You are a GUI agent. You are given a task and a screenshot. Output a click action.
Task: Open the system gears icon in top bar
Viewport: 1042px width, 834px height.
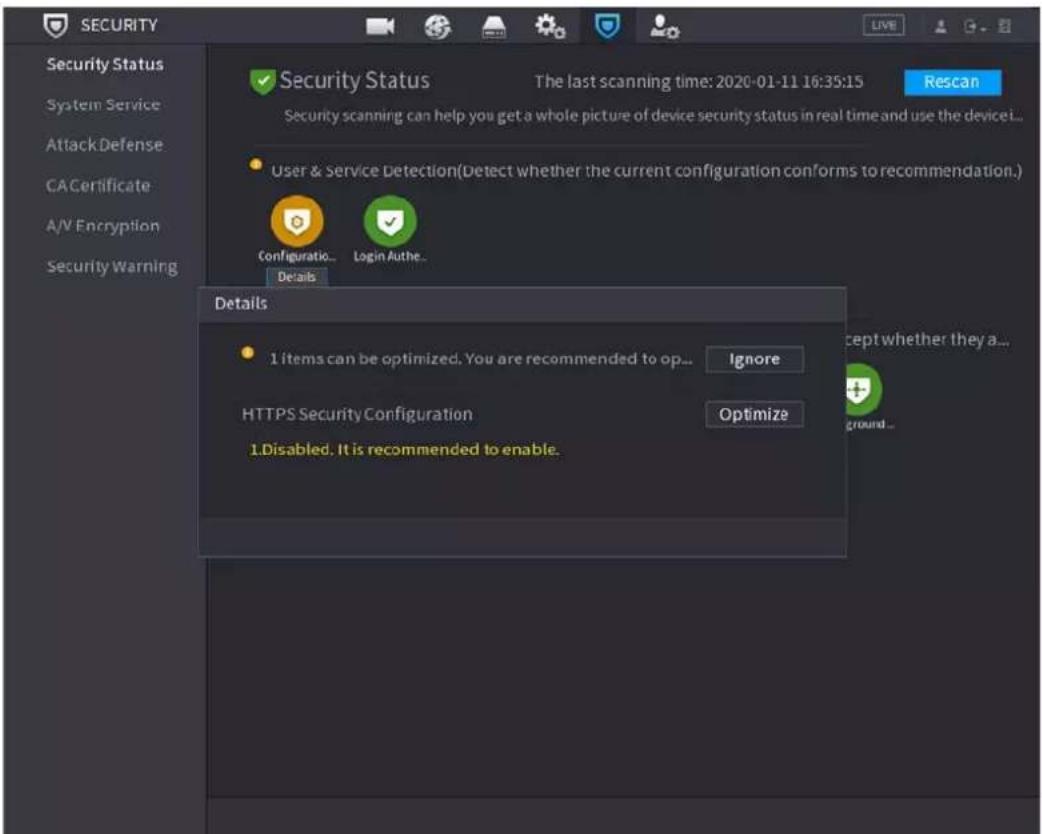[550, 27]
